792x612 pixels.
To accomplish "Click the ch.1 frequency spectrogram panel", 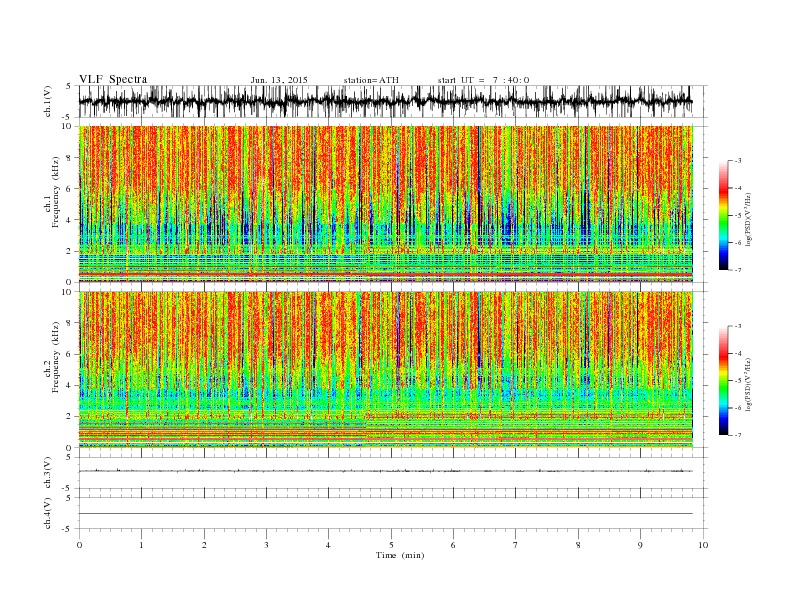I will pos(385,204).
